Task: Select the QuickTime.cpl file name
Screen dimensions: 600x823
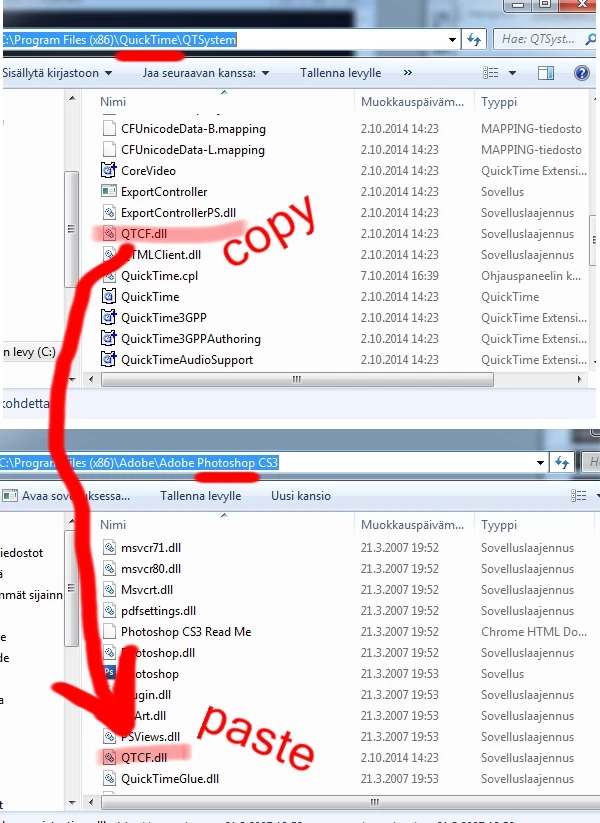Action: (160, 276)
